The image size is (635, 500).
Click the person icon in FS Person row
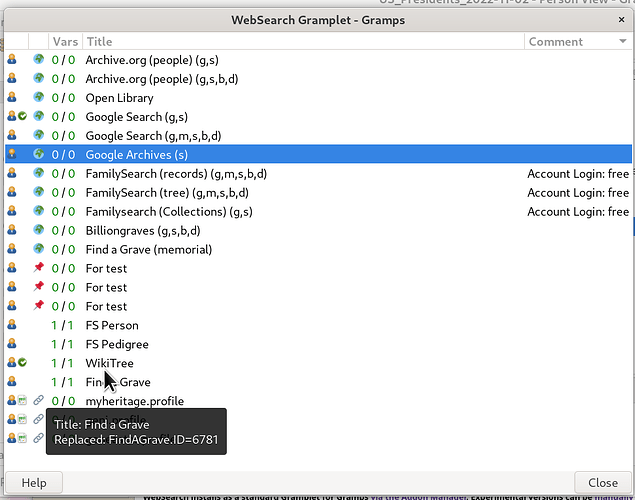[x=12, y=325]
